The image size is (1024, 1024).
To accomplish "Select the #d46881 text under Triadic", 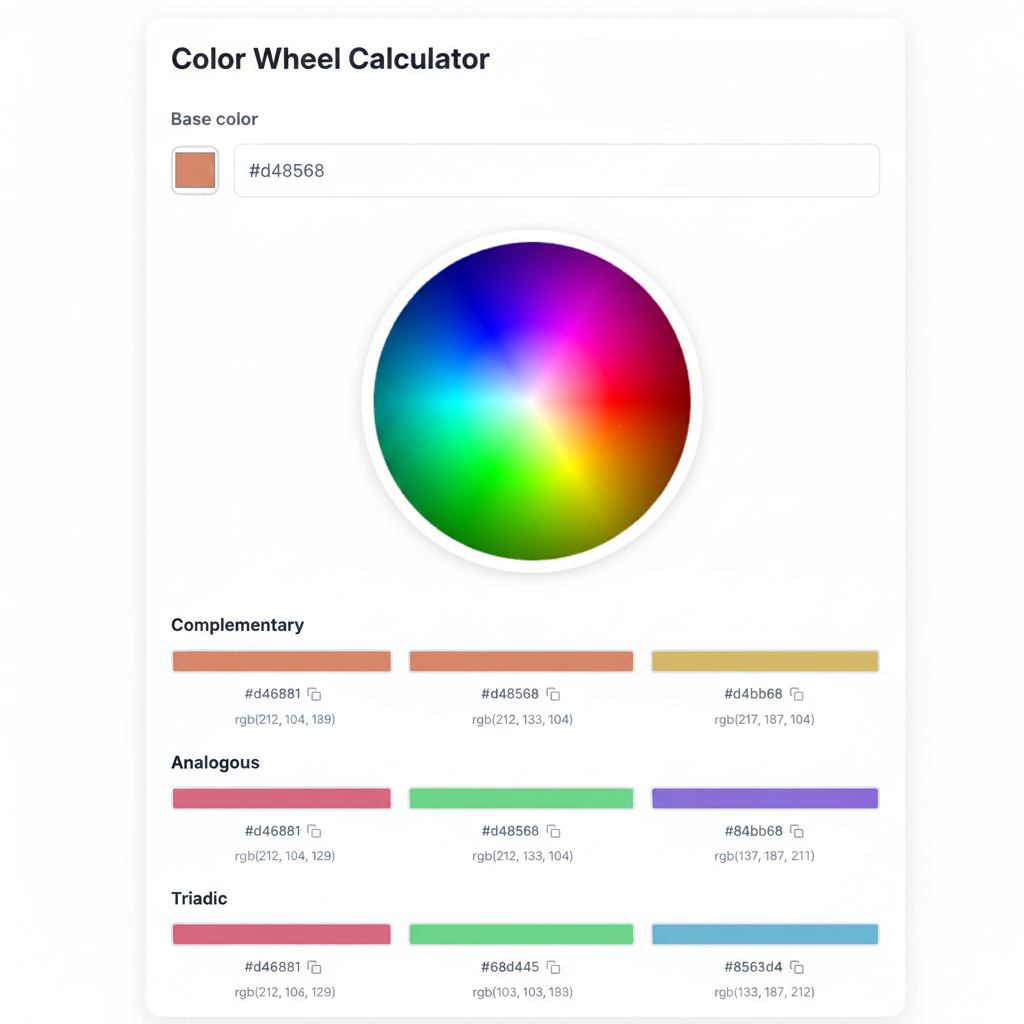I will (272, 967).
